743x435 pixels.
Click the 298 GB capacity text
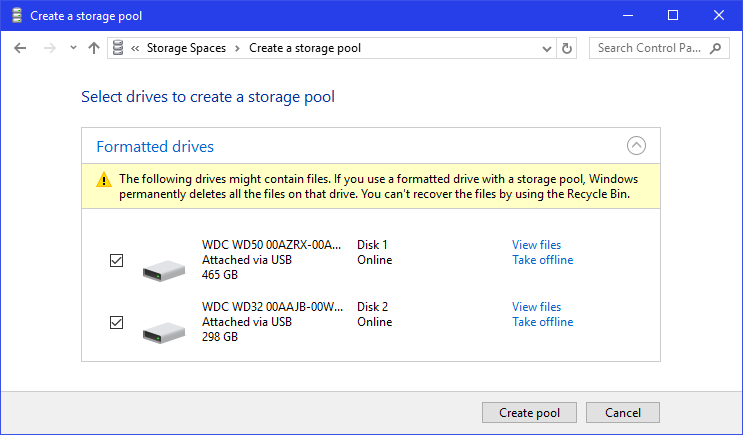219,337
